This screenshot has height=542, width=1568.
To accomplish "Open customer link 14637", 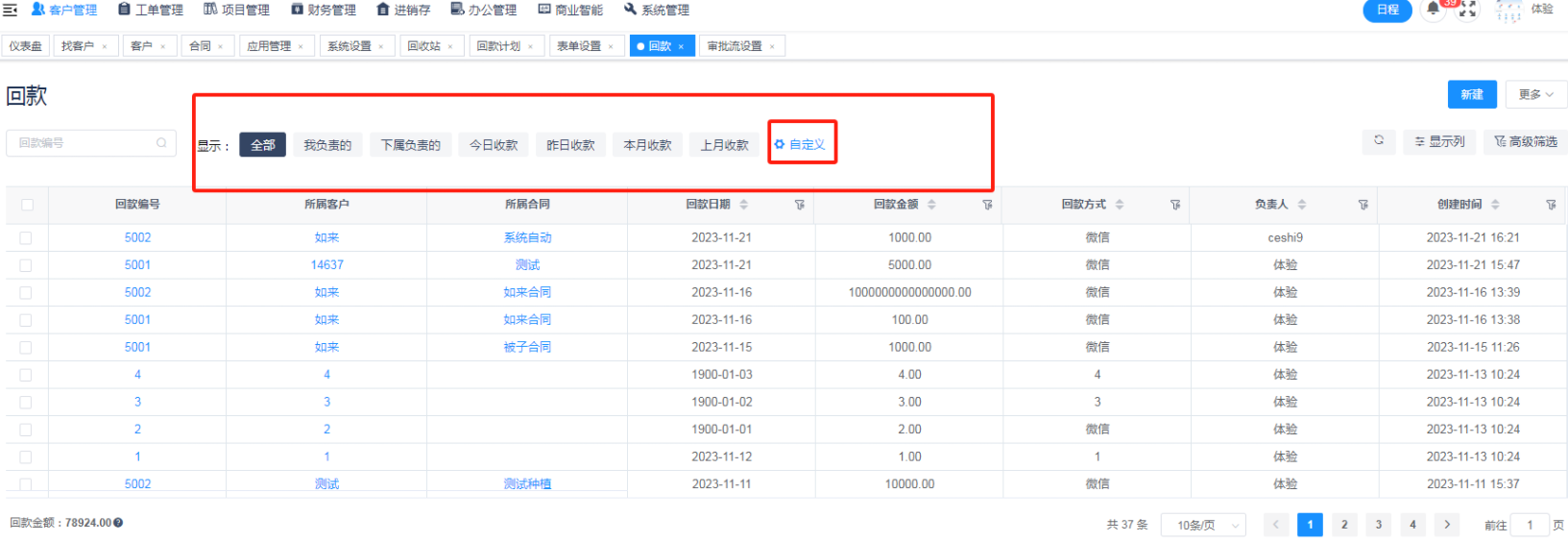I will pos(326,265).
